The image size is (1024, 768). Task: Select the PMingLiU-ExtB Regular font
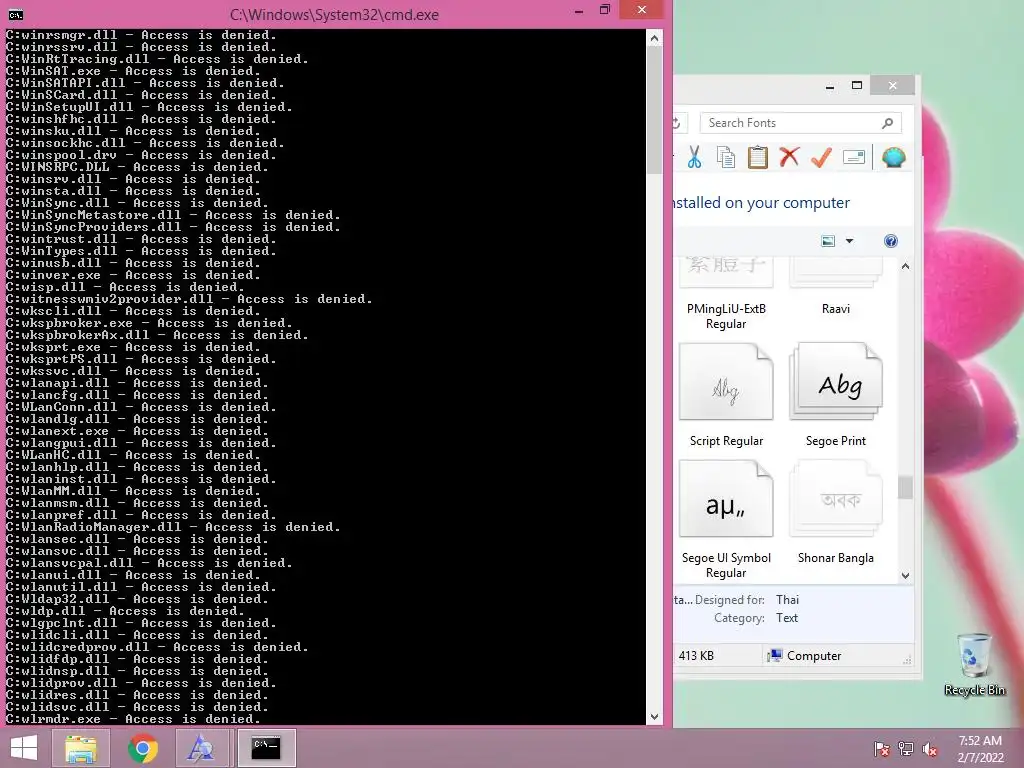pos(726,294)
